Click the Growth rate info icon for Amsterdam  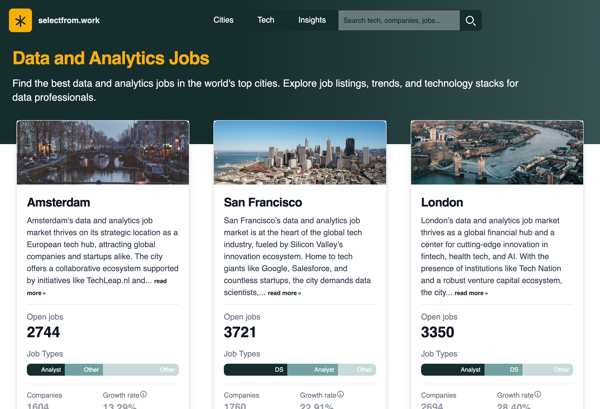tap(143, 395)
